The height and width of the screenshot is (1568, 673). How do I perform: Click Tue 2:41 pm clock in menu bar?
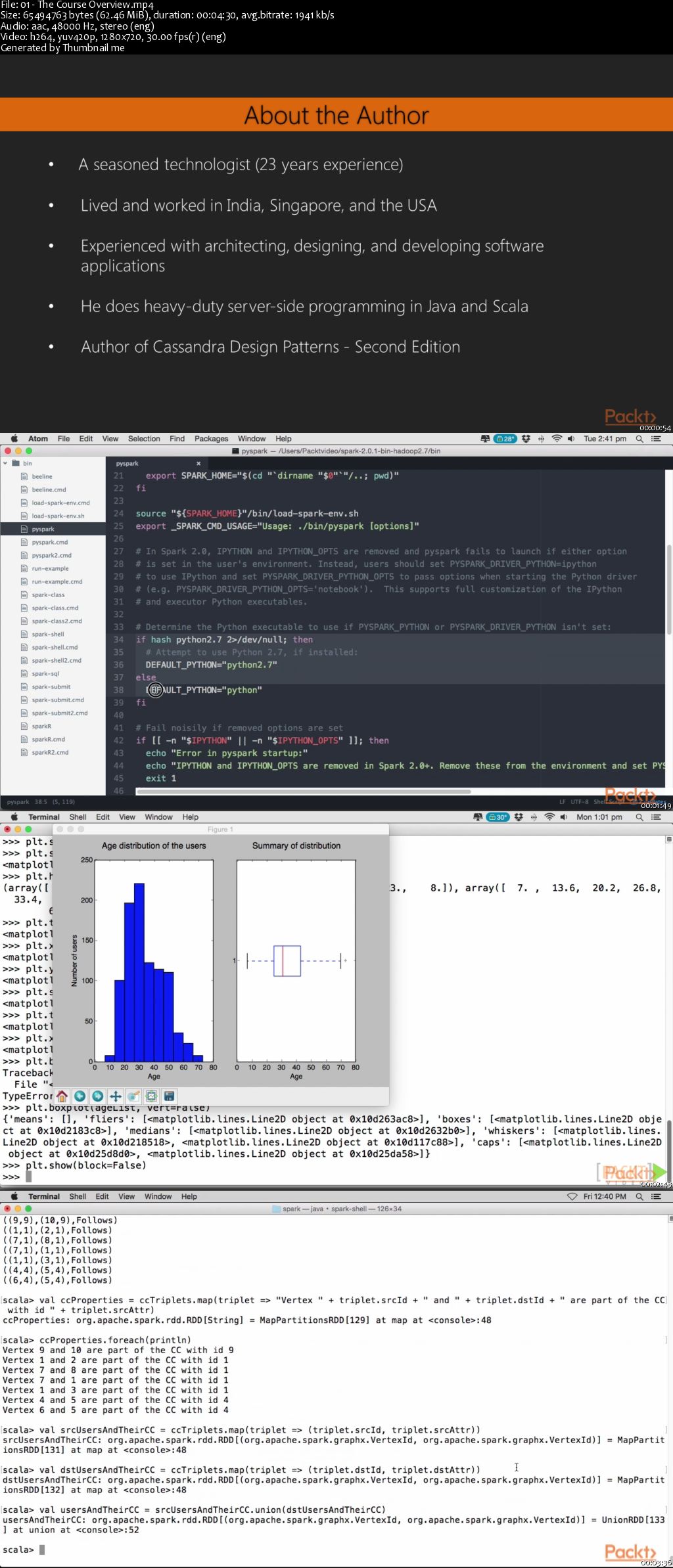(605, 439)
